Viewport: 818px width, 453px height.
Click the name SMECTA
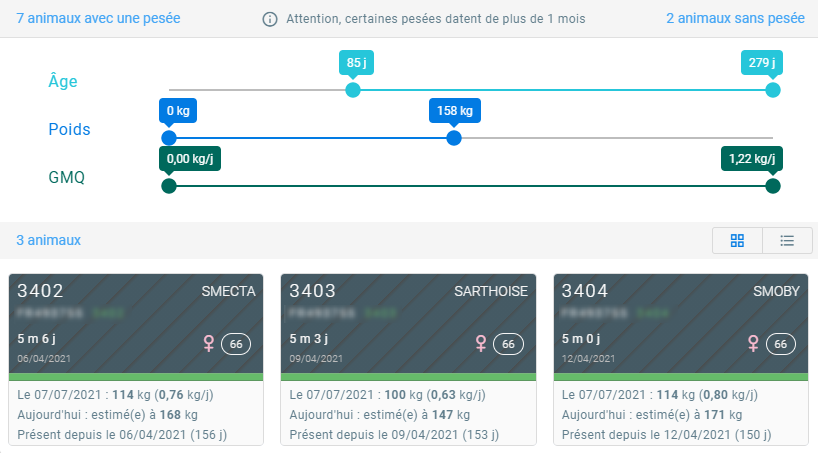click(228, 291)
